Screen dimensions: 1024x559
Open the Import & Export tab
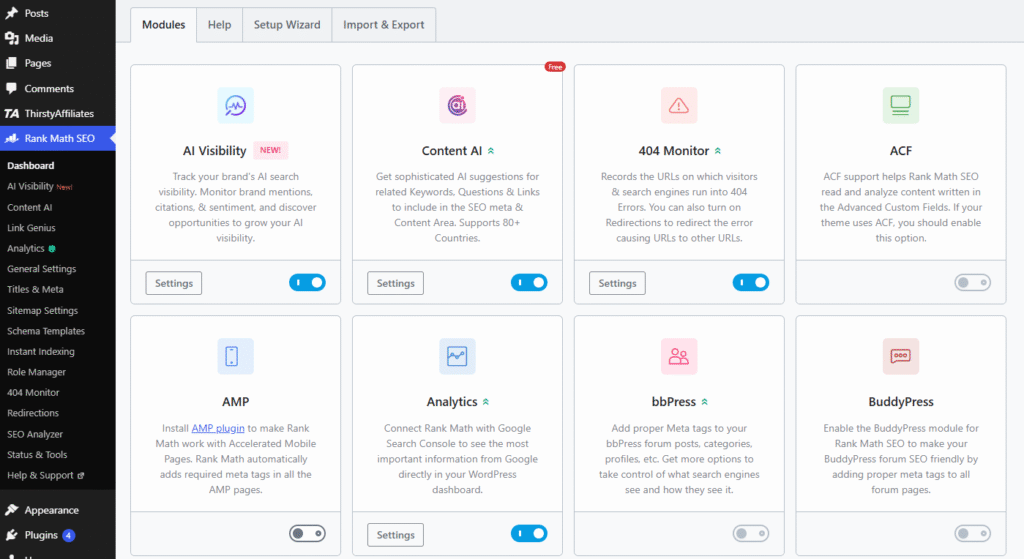click(x=383, y=25)
